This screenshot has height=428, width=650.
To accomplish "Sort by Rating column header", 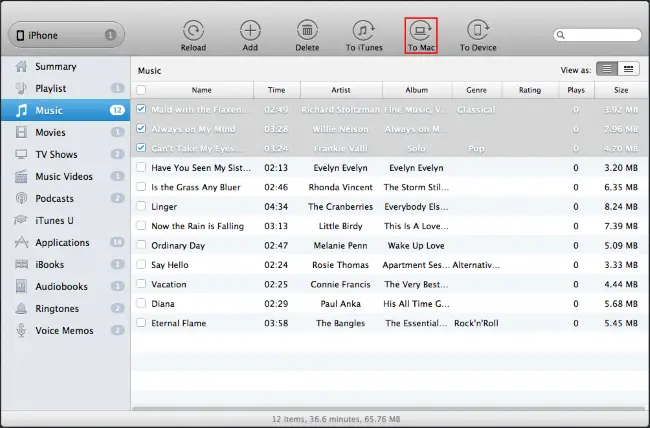I will 530,90.
